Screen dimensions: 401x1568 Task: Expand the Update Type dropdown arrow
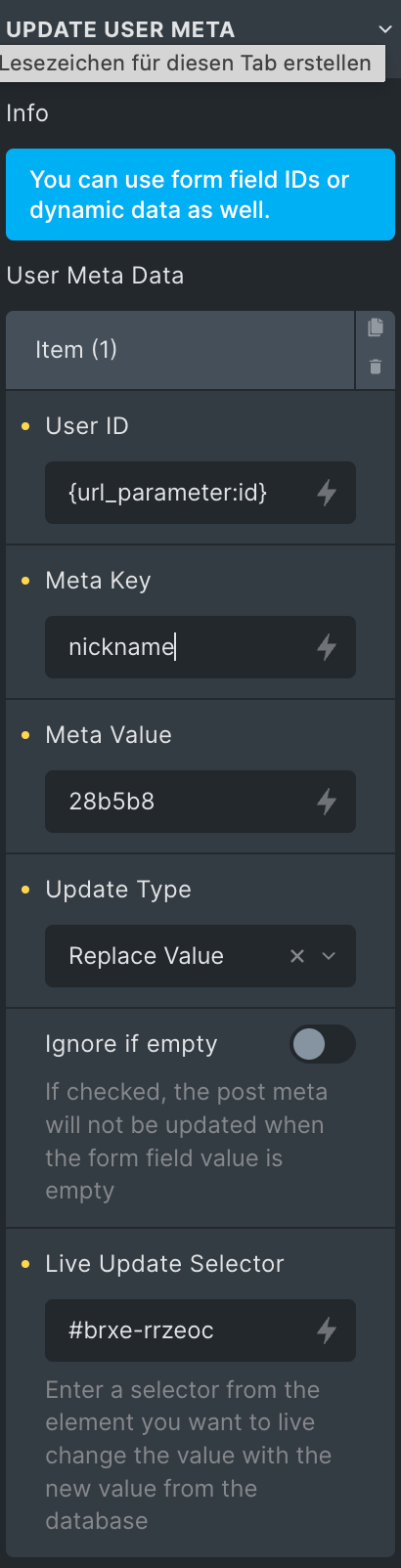click(x=330, y=956)
